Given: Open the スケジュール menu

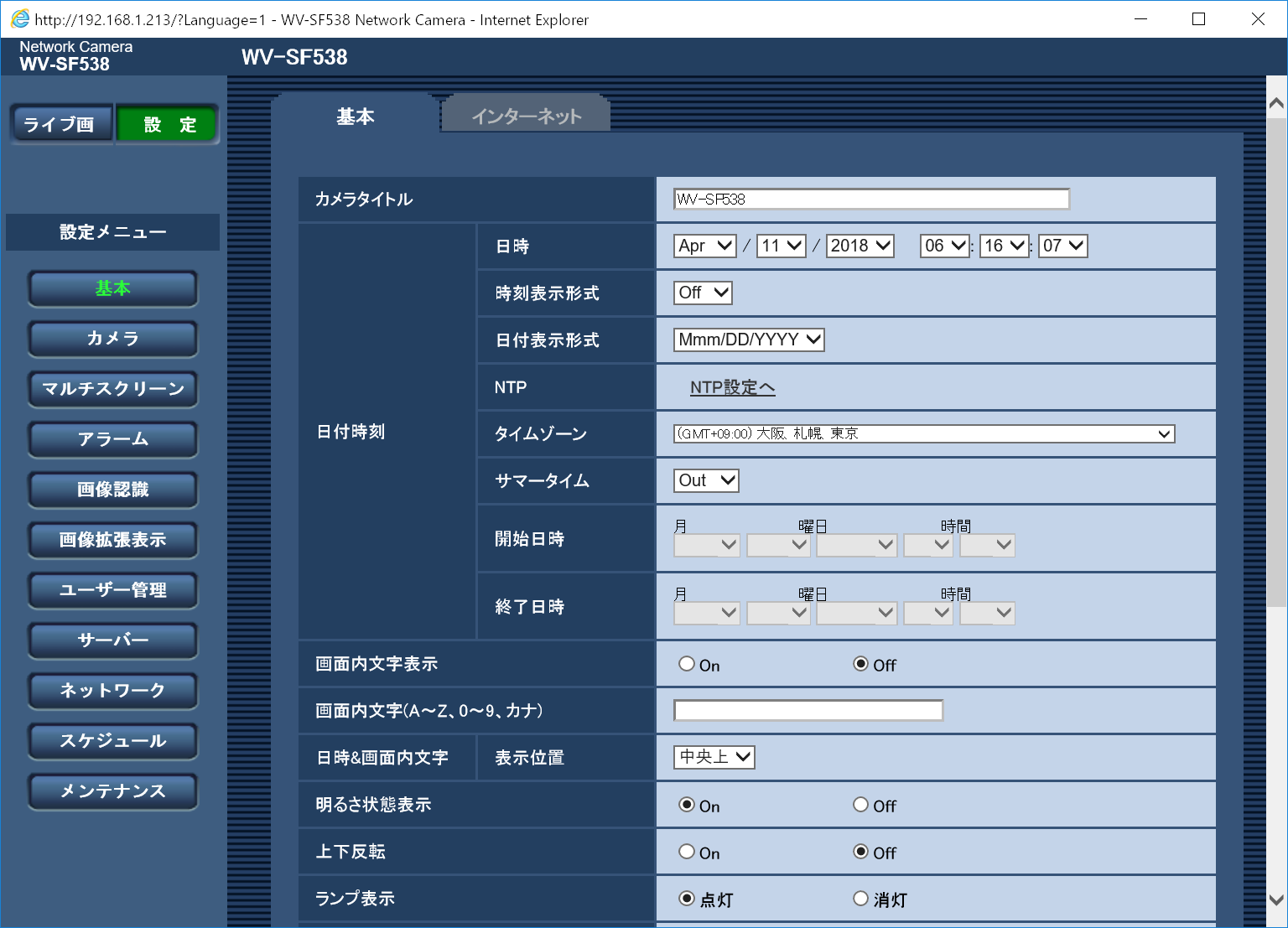Looking at the screenshot, I should [113, 741].
